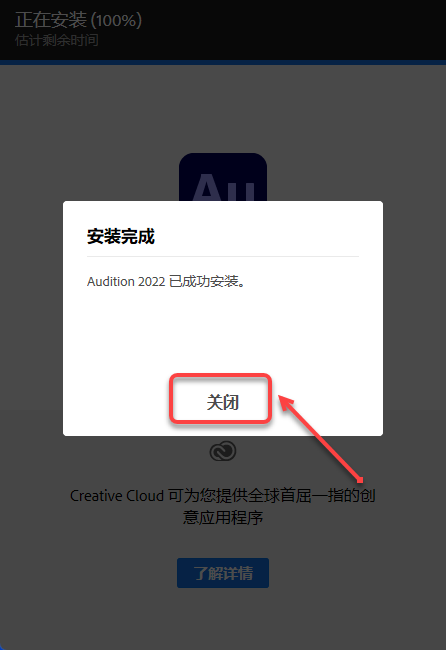The image size is (446, 650).
Task: Click the Creative Cloud logo icon
Action: tap(223, 451)
